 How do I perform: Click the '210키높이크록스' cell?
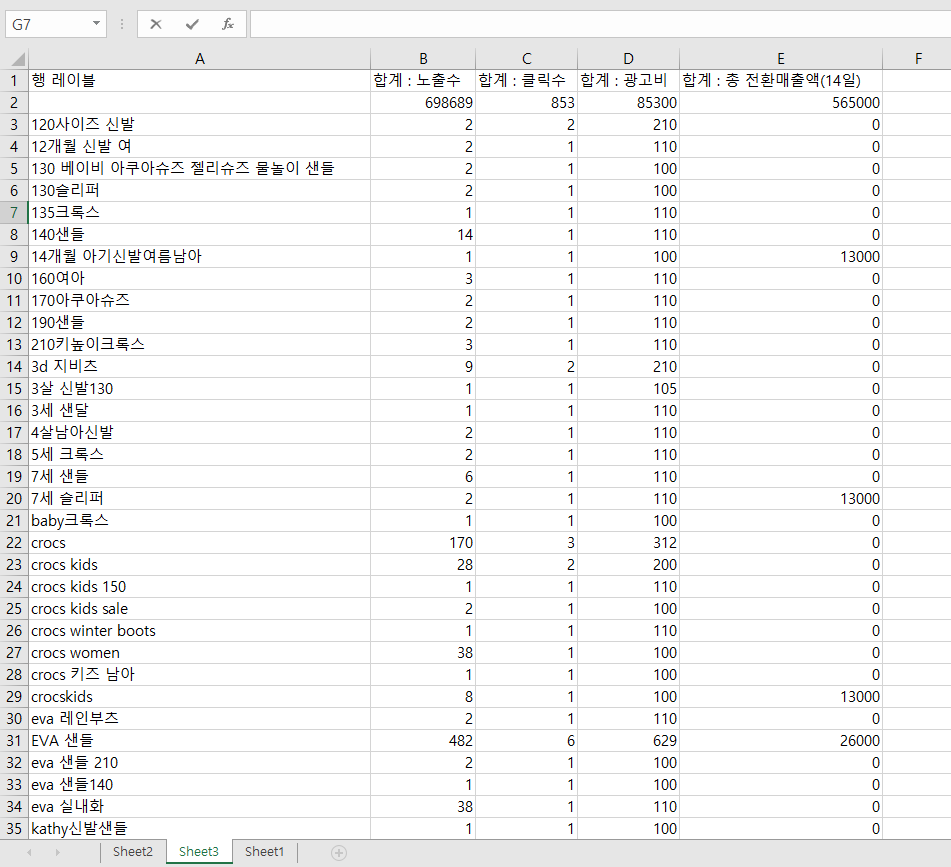tap(200, 344)
